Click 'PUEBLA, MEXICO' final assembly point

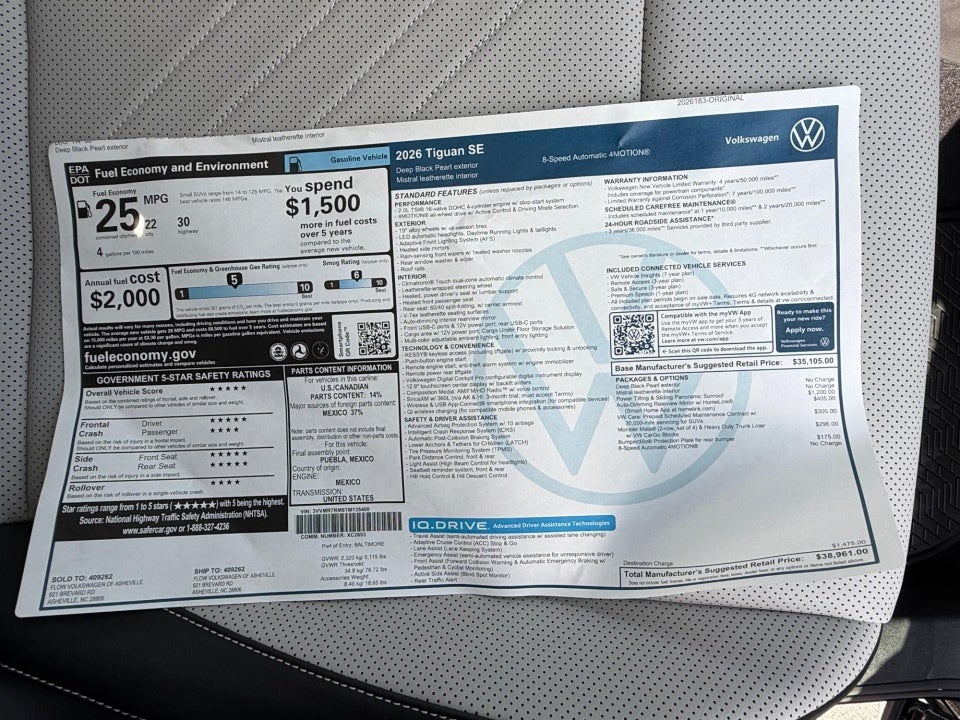pos(346,459)
